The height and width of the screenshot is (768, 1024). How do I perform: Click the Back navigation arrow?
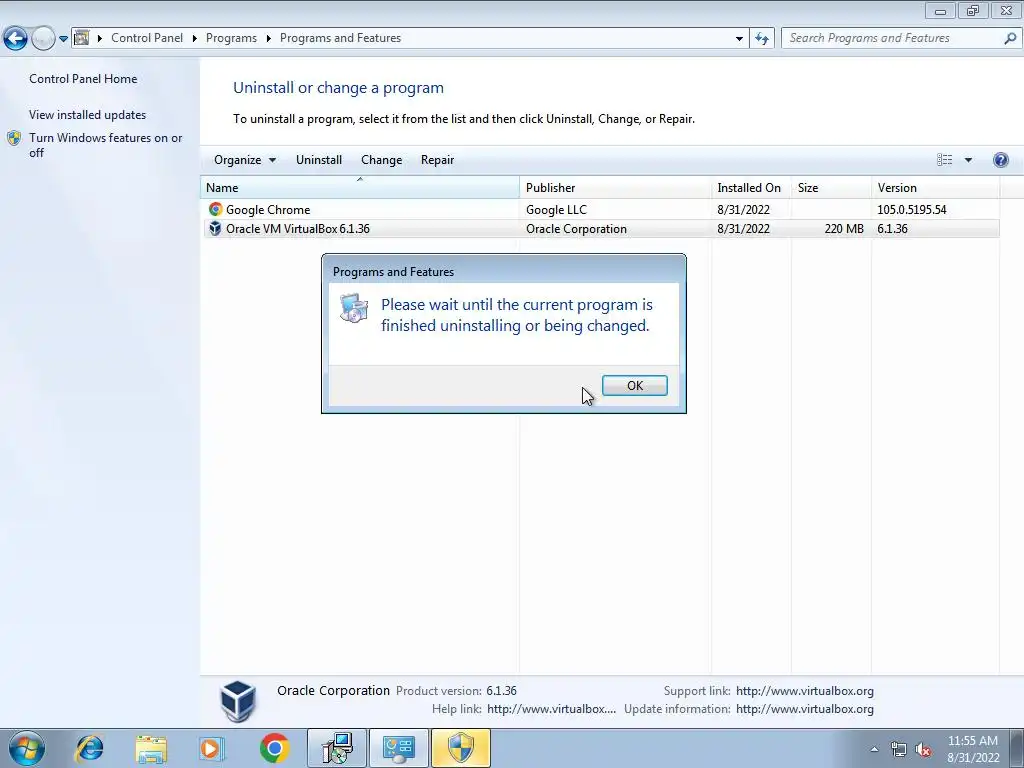pos(16,39)
